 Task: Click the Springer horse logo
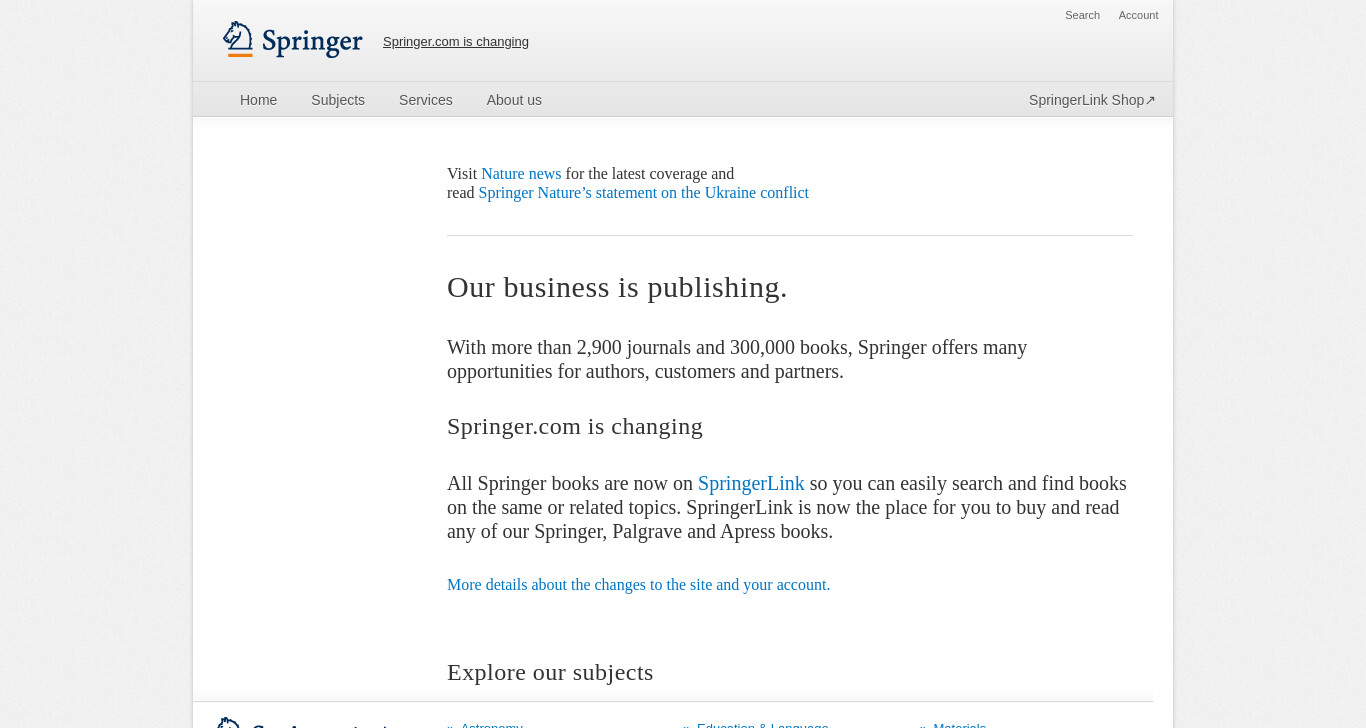292,40
